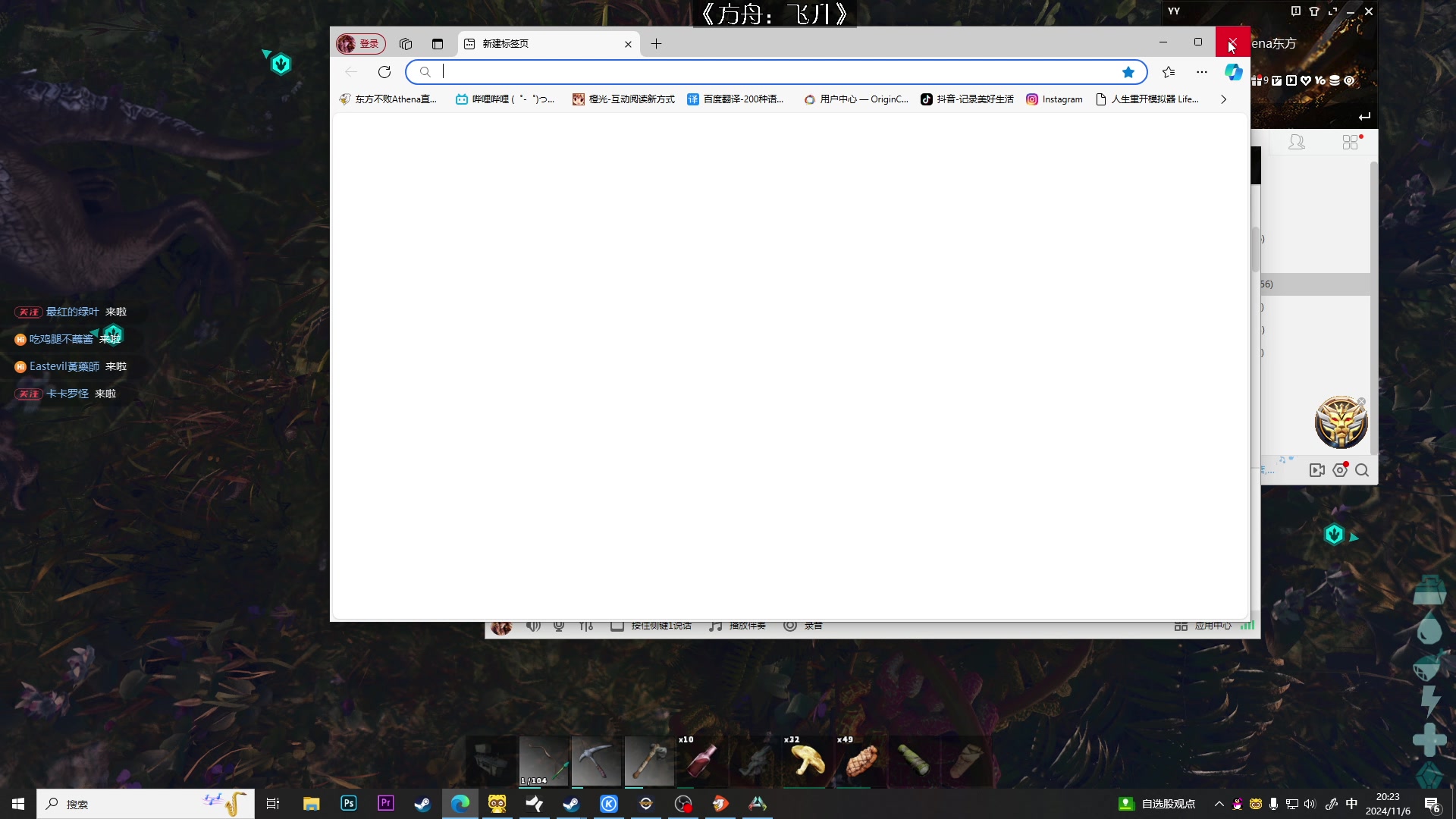Open 应用中心 in YY bar
Screen dimensions: 1456x819
tap(1203, 626)
